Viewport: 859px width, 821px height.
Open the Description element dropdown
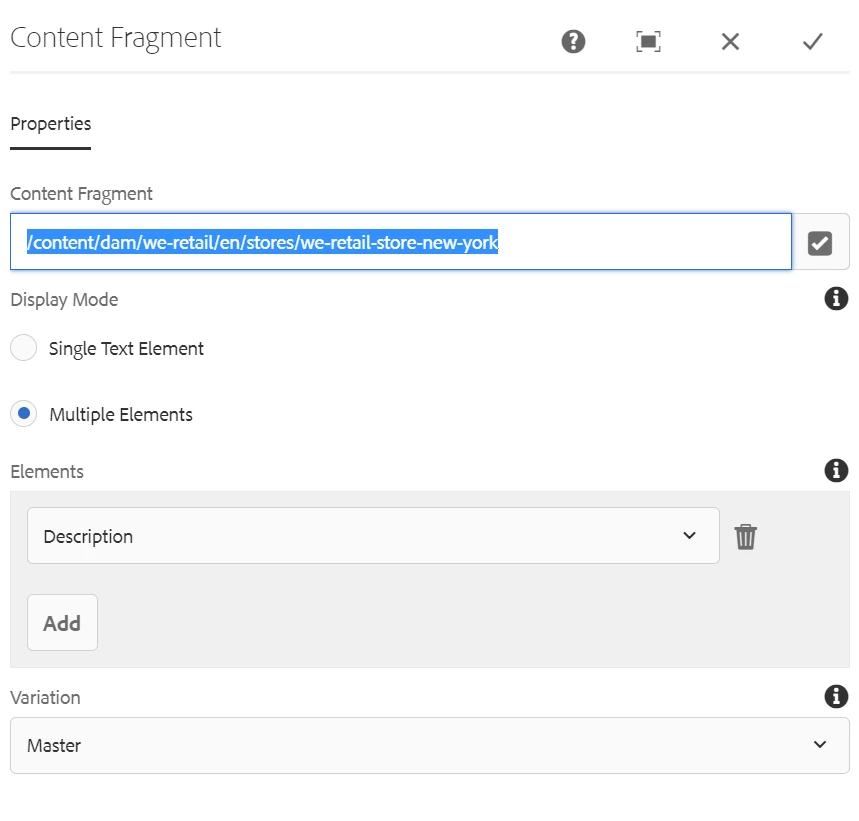[x=372, y=536]
